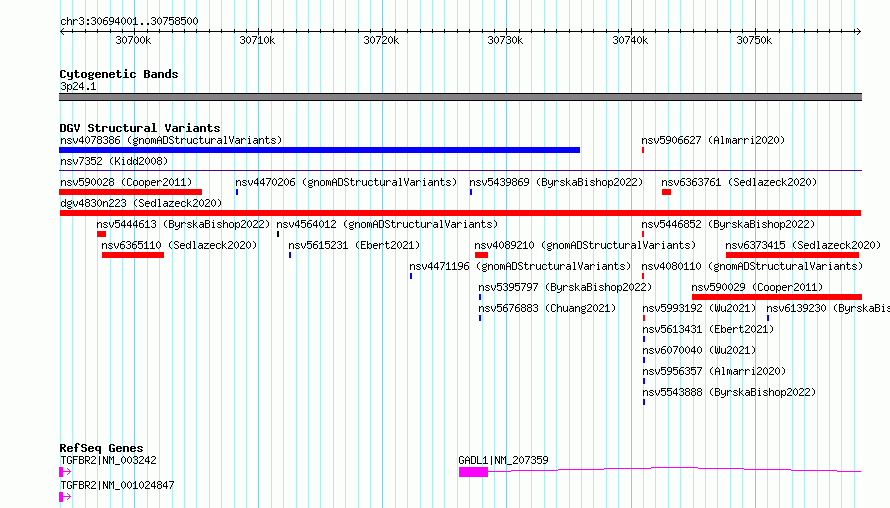Click the small red nsv5444613 variant bar
890x508 pixels.
pyautogui.click(x=102, y=234)
